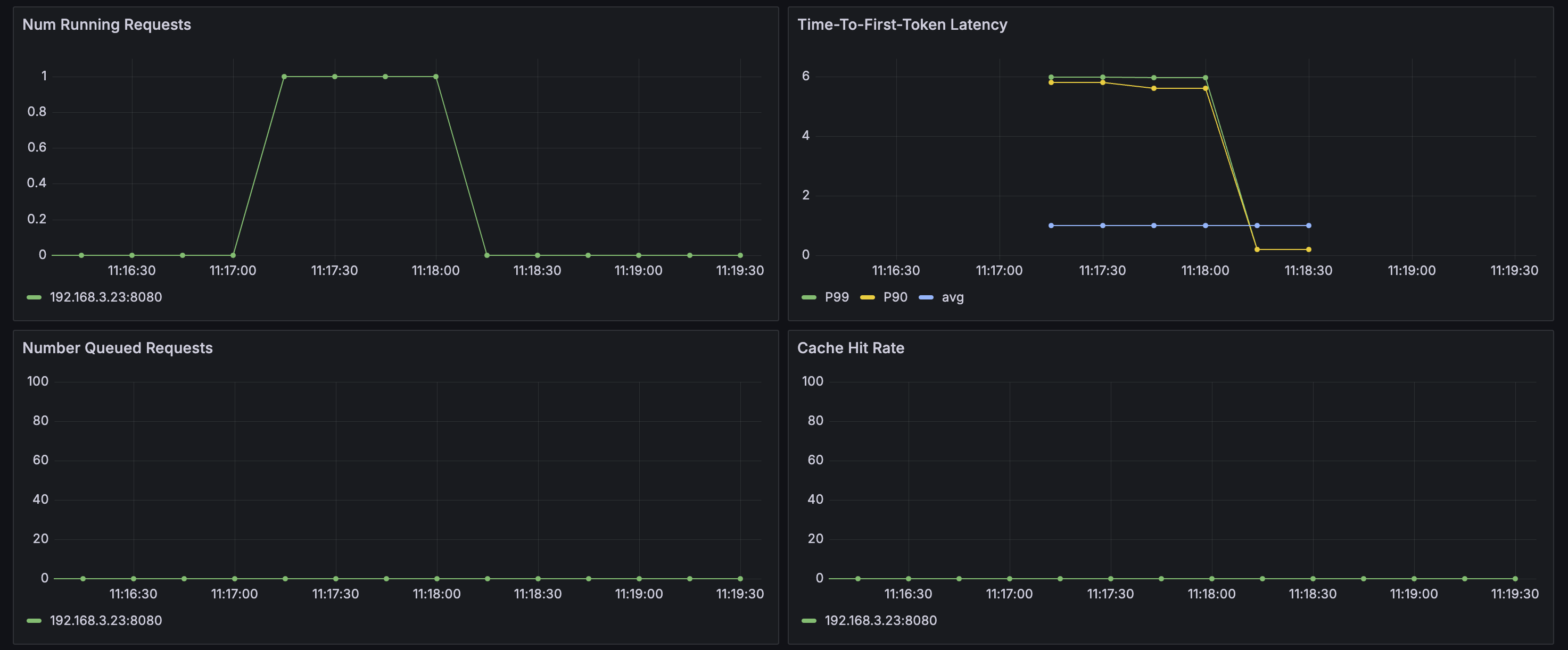Click the Num Running Requests point at 11:18:00
The height and width of the screenshot is (650, 1568).
point(436,77)
